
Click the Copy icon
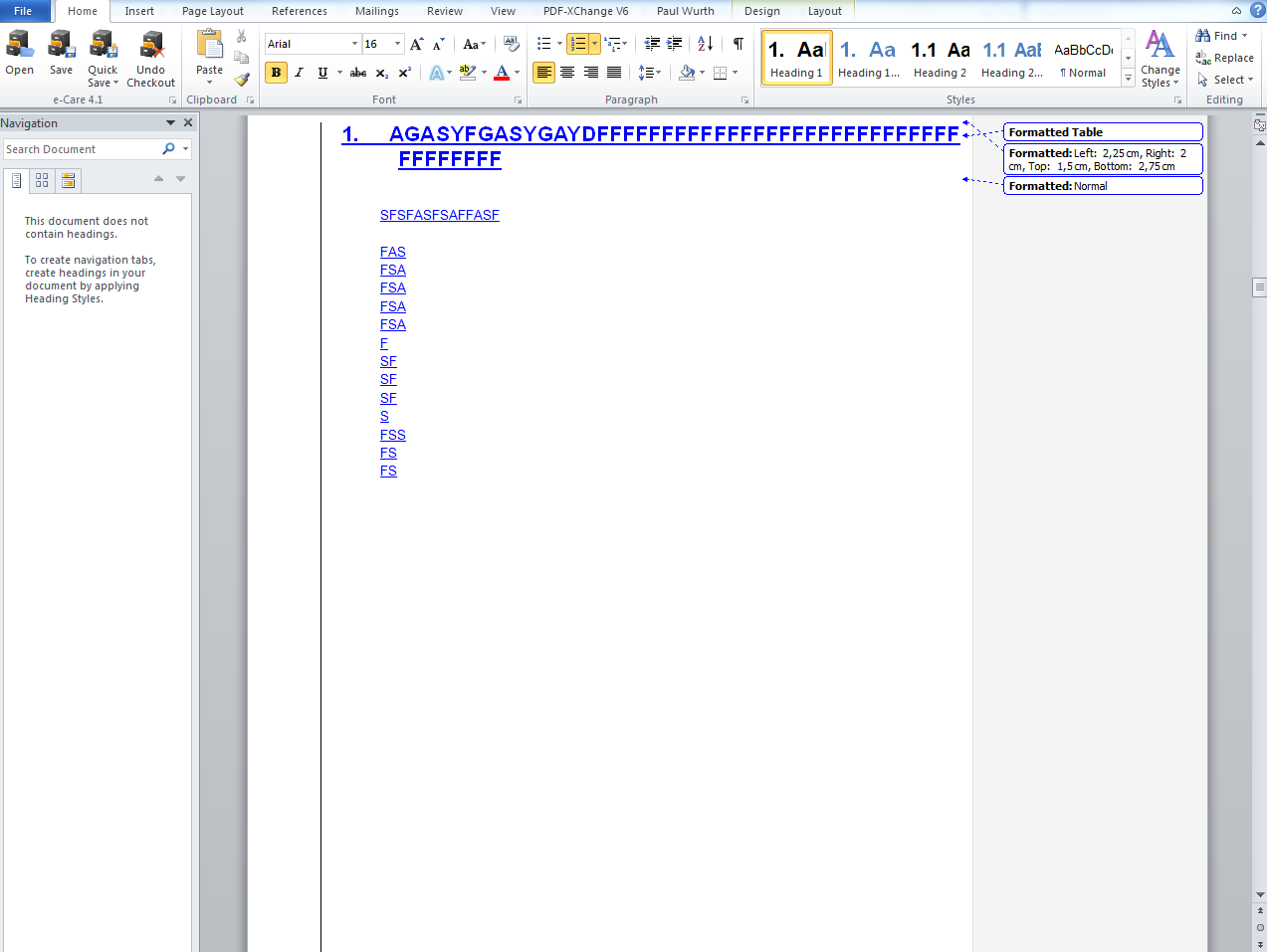point(242,58)
